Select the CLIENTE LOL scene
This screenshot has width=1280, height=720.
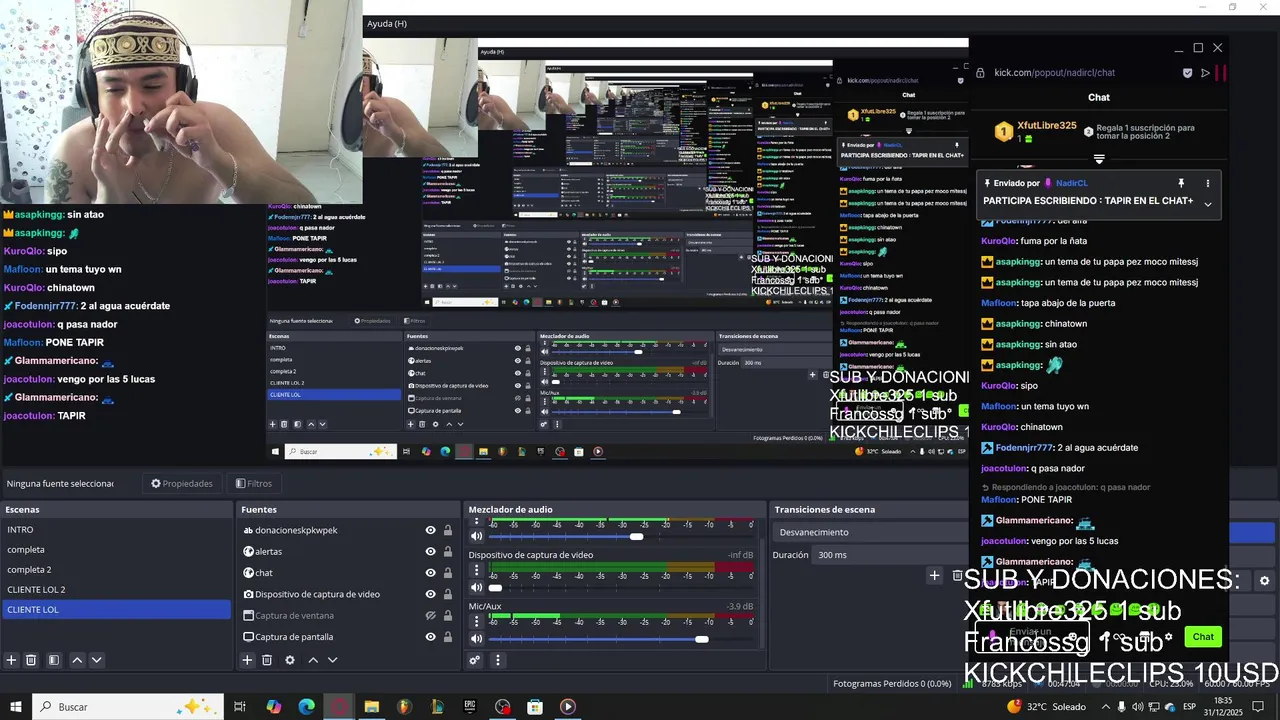coord(116,609)
